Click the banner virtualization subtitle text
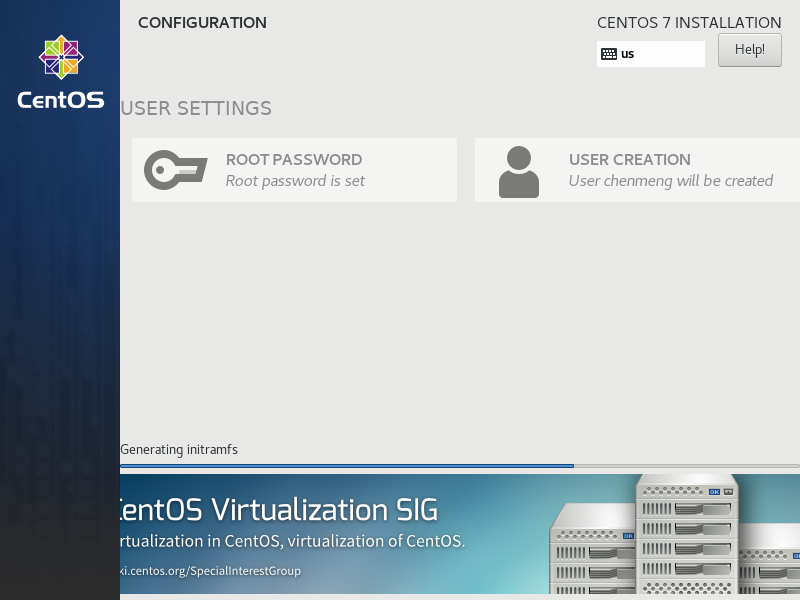The width and height of the screenshot is (800, 600). pyautogui.click(x=292, y=542)
